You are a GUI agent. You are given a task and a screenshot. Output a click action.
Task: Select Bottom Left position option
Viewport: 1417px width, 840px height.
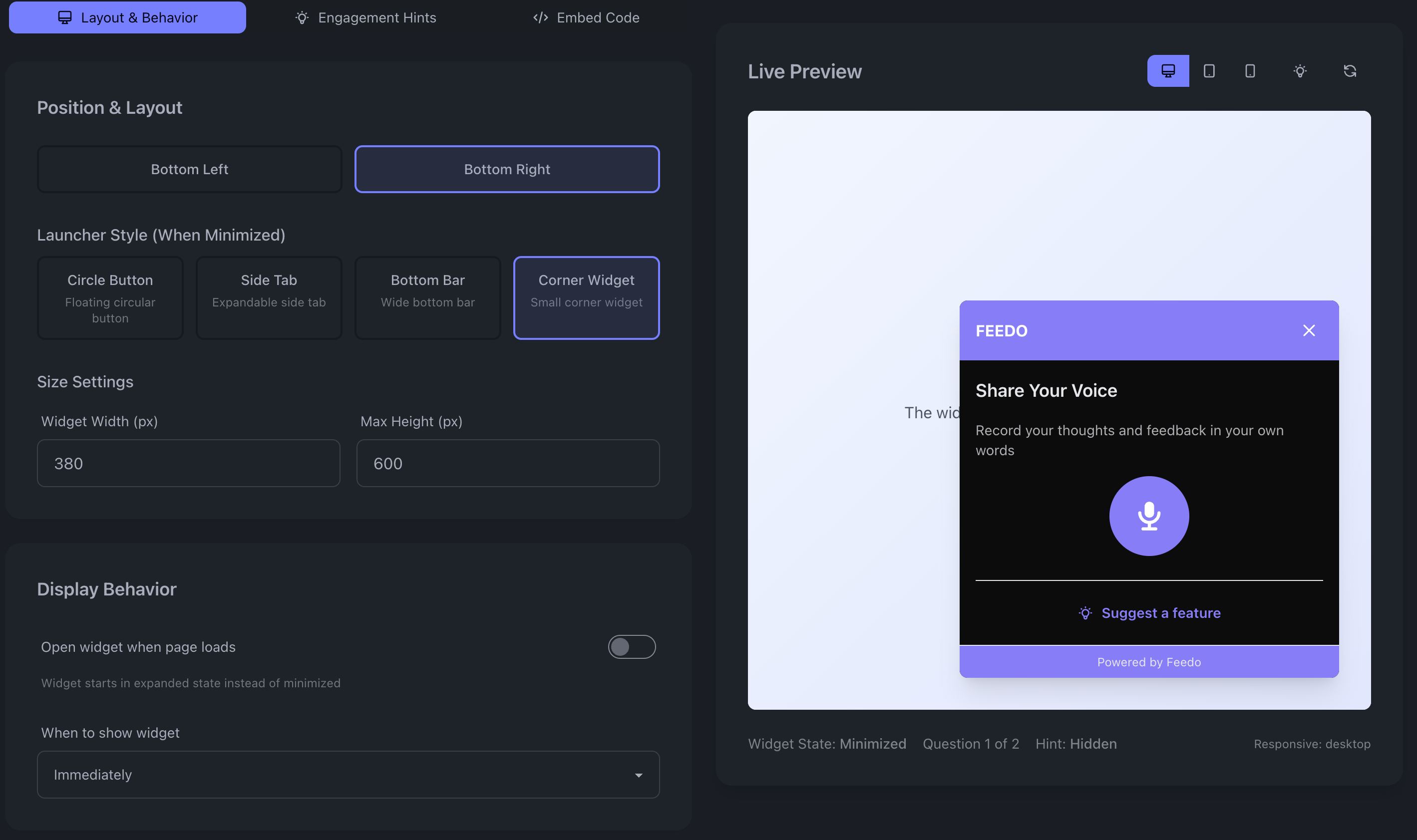point(189,169)
